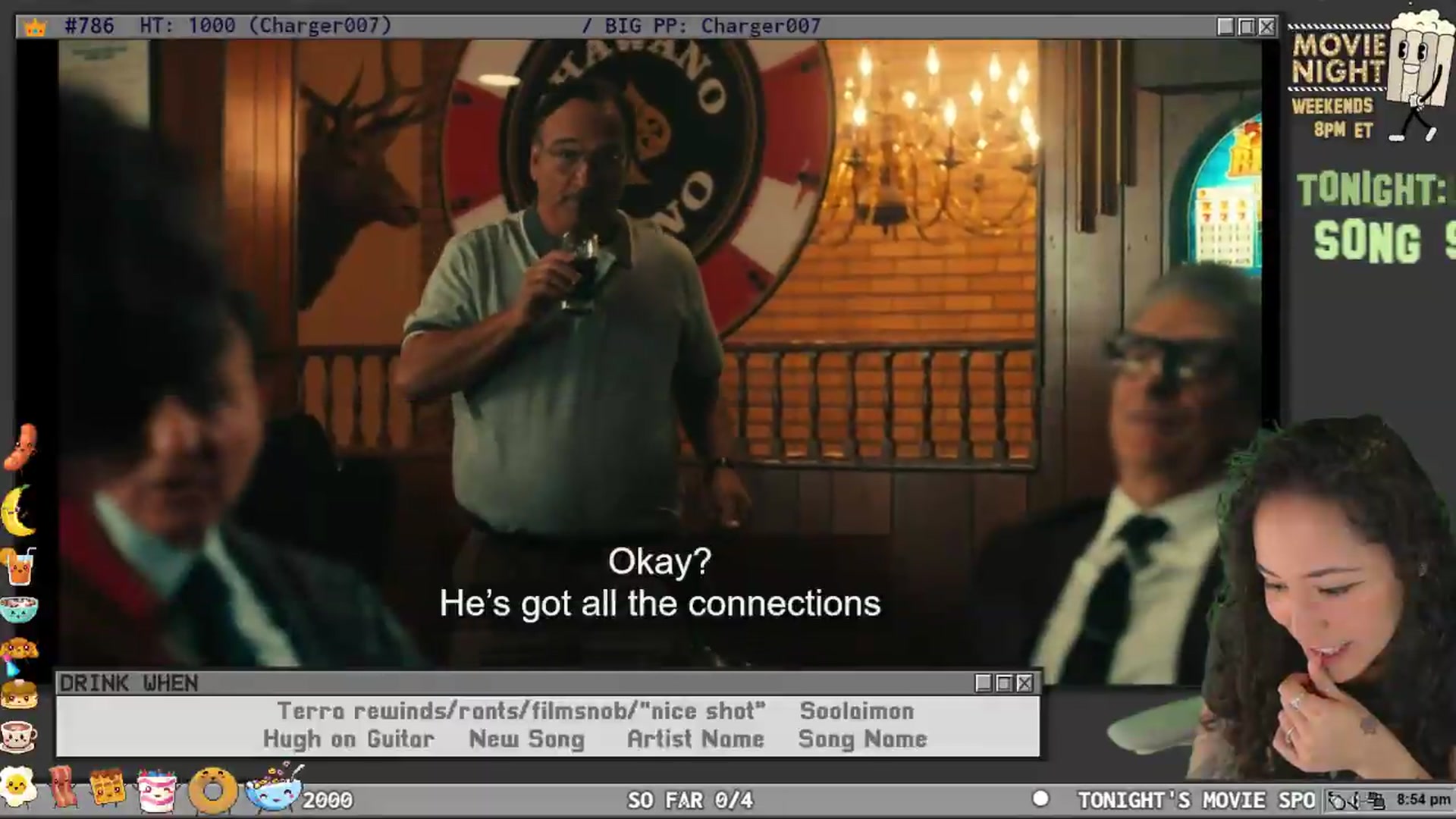Click the "TONIGHT'S MOVIE SPO" ticker text
The height and width of the screenshot is (819, 1456).
coord(1196,800)
